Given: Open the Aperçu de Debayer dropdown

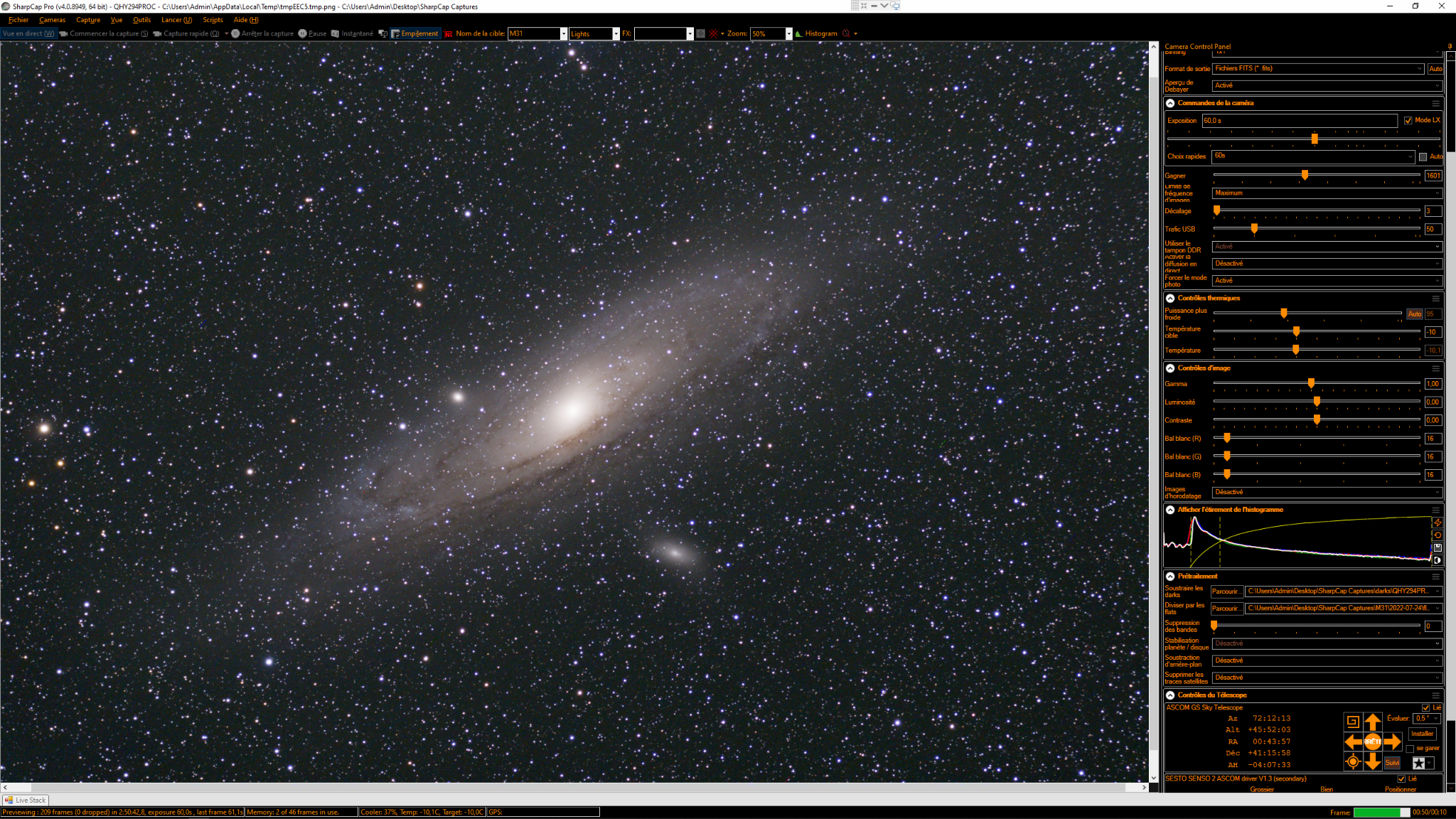Looking at the screenshot, I should point(1327,85).
